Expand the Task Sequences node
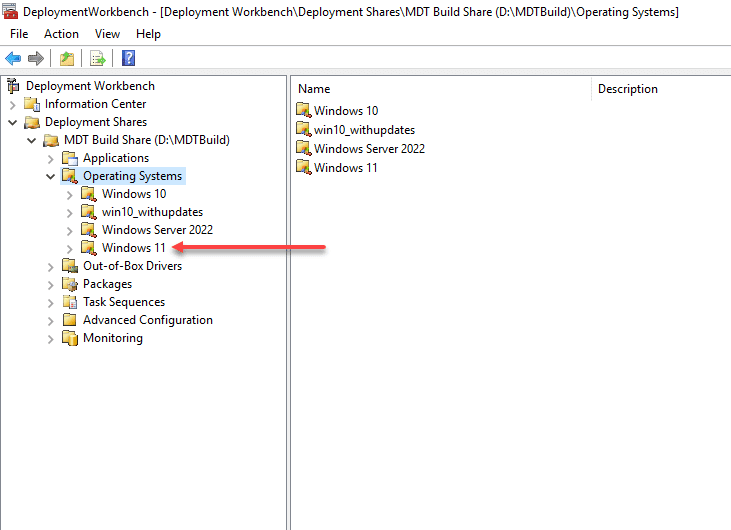Image resolution: width=731 pixels, height=530 pixels. point(50,303)
